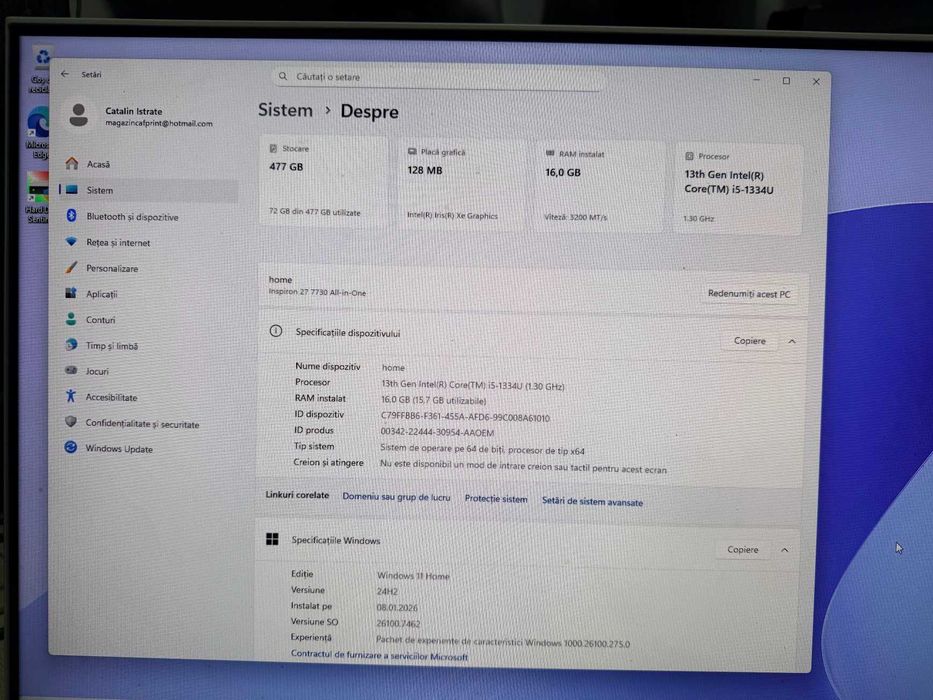
Task: Click the Tip sistem value text
Action: click(x=483, y=449)
